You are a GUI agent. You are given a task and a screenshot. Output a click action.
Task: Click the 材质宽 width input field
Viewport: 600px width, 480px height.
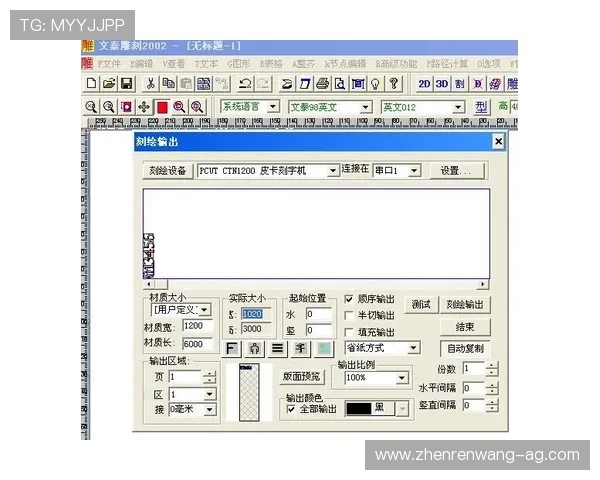[x=197, y=326]
